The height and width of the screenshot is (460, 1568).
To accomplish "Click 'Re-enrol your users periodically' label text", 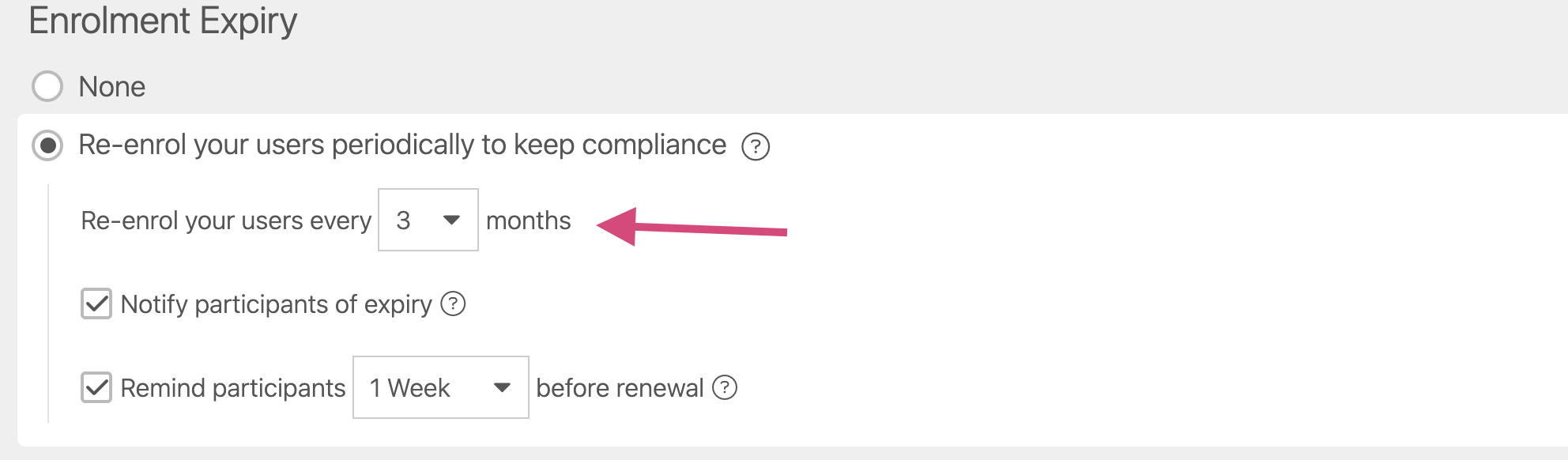I will coord(401,145).
